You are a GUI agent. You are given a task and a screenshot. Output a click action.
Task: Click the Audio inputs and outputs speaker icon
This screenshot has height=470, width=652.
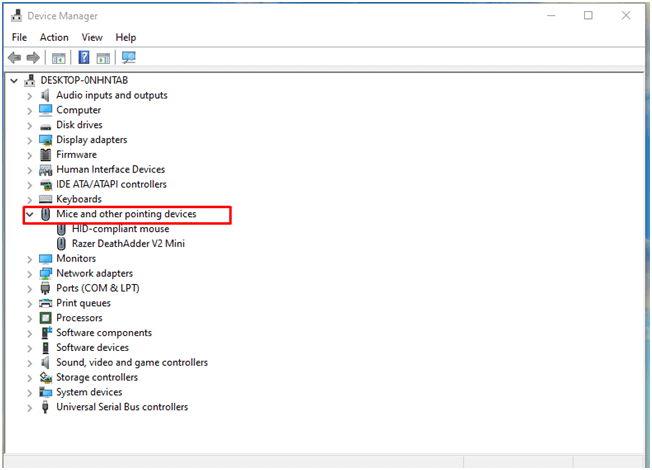pyautogui.click(x=45, y=95)
